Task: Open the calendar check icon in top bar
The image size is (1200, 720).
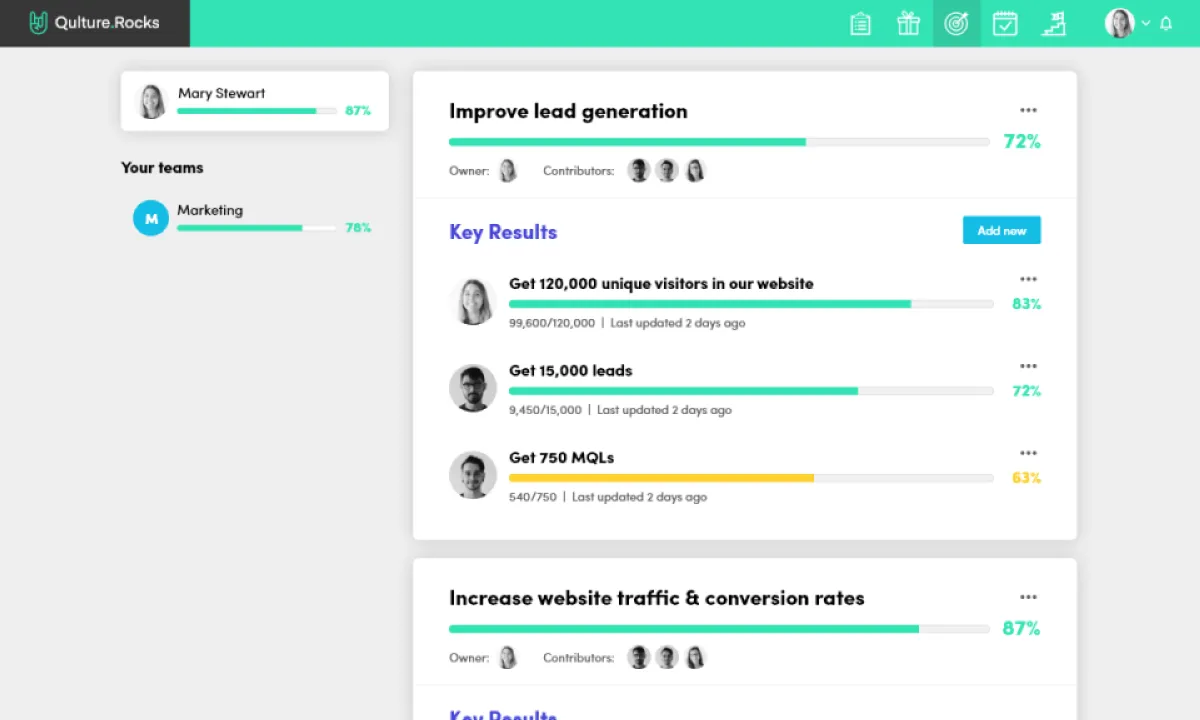Action: [x=1005, y=23]
